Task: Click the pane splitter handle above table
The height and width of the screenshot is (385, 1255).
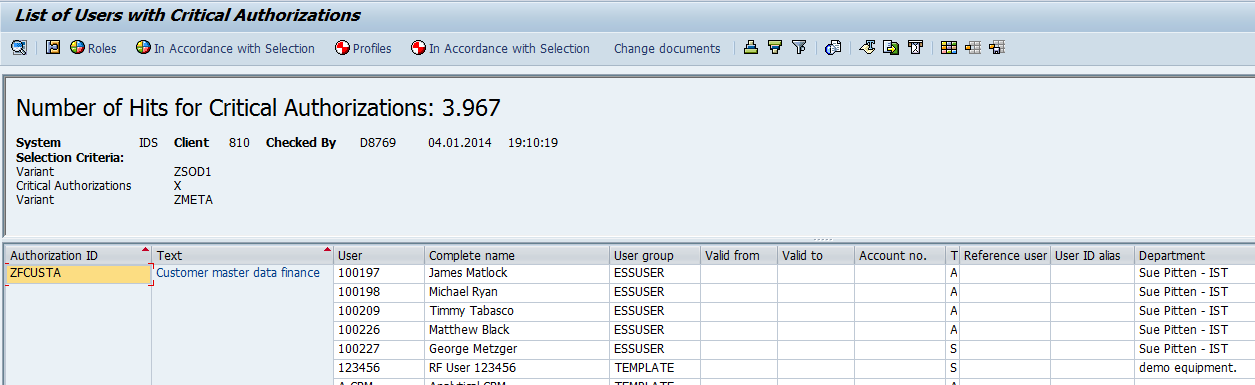Action: click(x=823, y=240)
